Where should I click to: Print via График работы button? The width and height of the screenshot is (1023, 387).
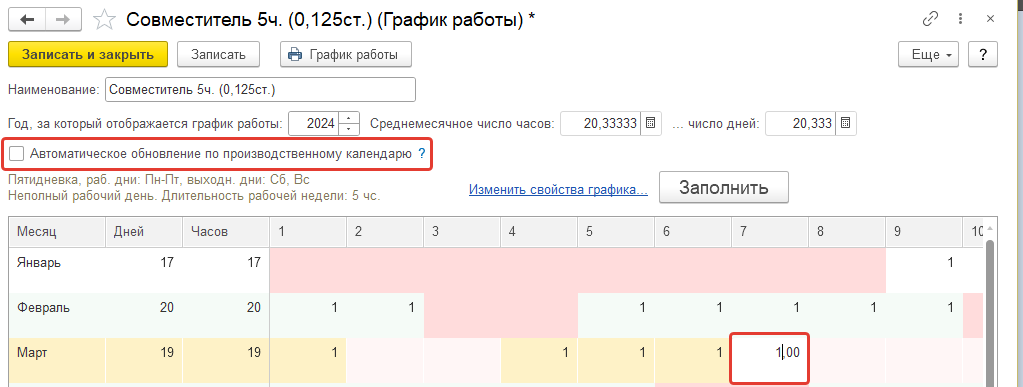[346, 54]
